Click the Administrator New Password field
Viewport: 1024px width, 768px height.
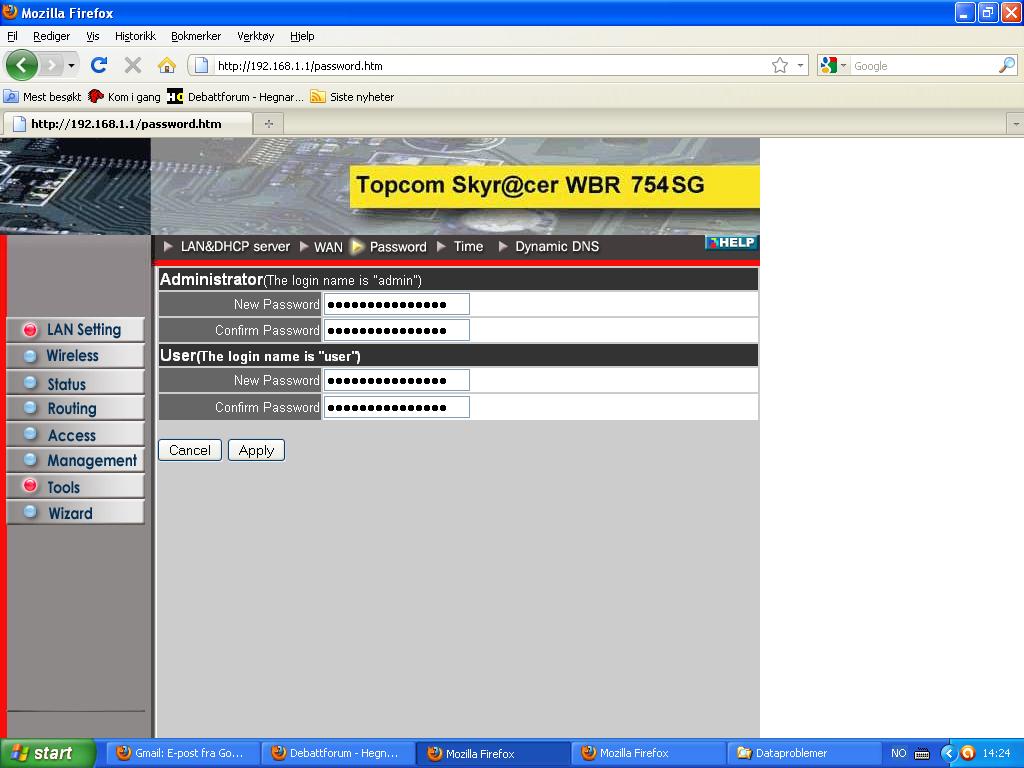point(396,304)
